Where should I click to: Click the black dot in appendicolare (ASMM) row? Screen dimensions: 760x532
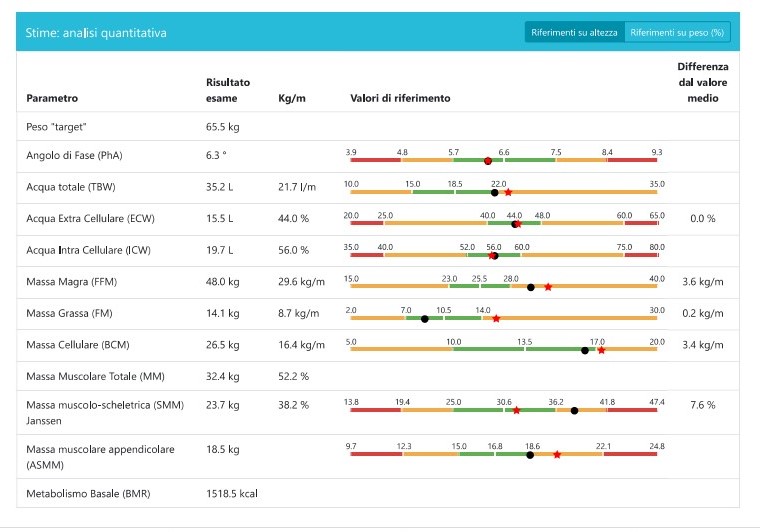530,455
